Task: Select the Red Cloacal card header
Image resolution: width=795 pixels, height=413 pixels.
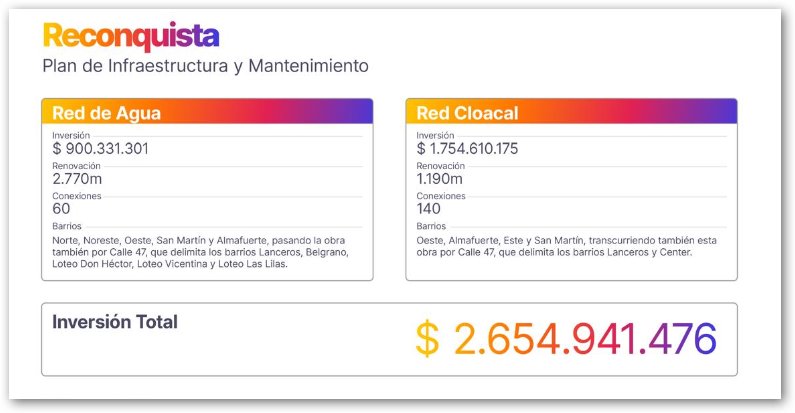Action: coord(571,112)
